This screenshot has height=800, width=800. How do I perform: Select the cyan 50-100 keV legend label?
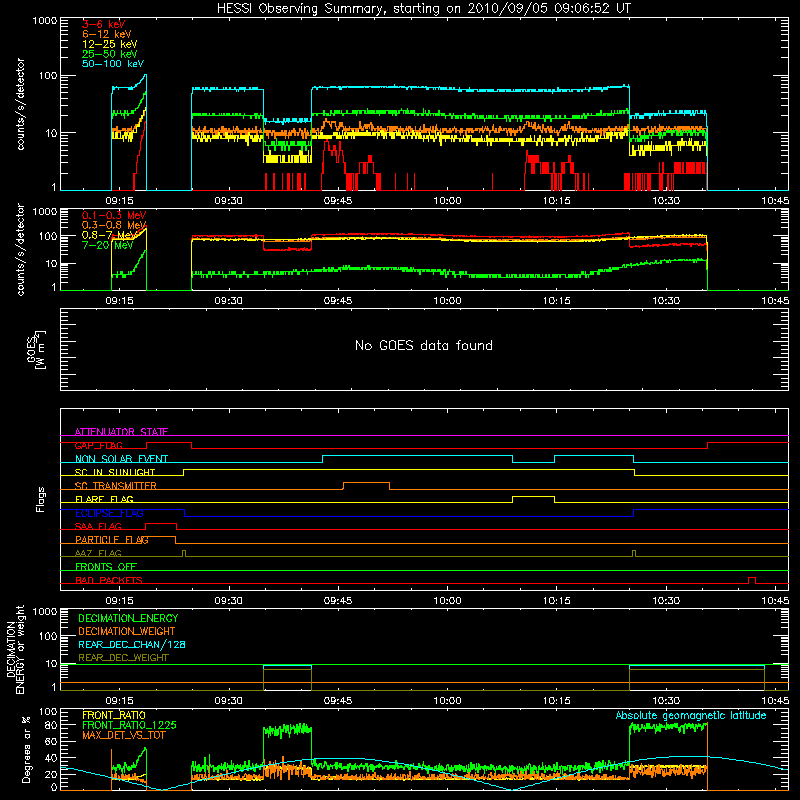point(113,64)
